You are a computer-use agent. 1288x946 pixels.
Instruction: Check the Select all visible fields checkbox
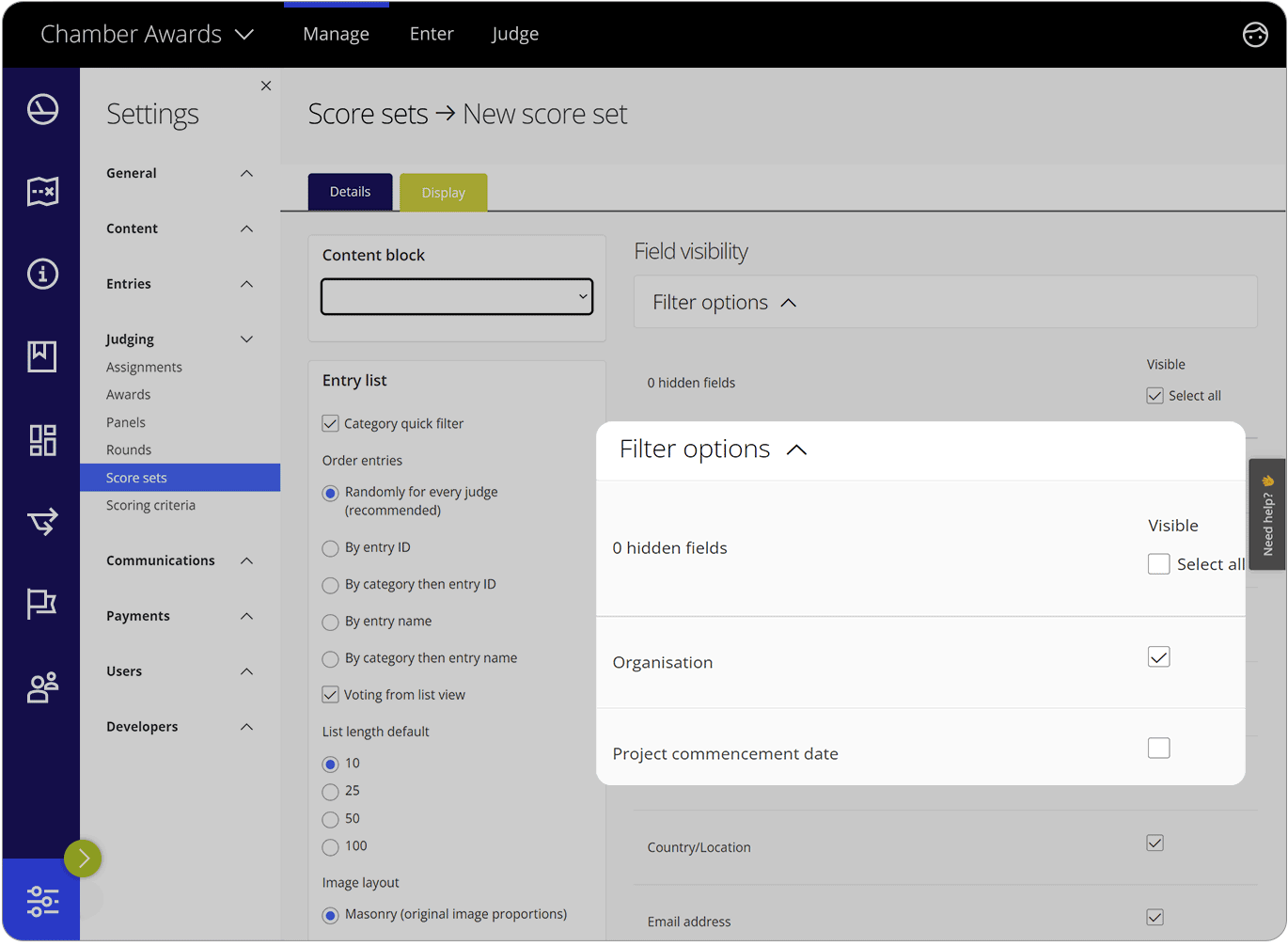coord(1158,563)
